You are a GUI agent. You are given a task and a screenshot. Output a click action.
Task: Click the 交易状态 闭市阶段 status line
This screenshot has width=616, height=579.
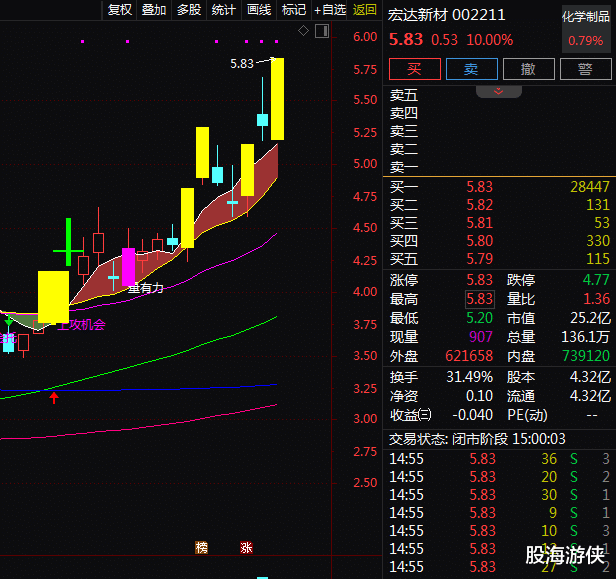point(477,439)
